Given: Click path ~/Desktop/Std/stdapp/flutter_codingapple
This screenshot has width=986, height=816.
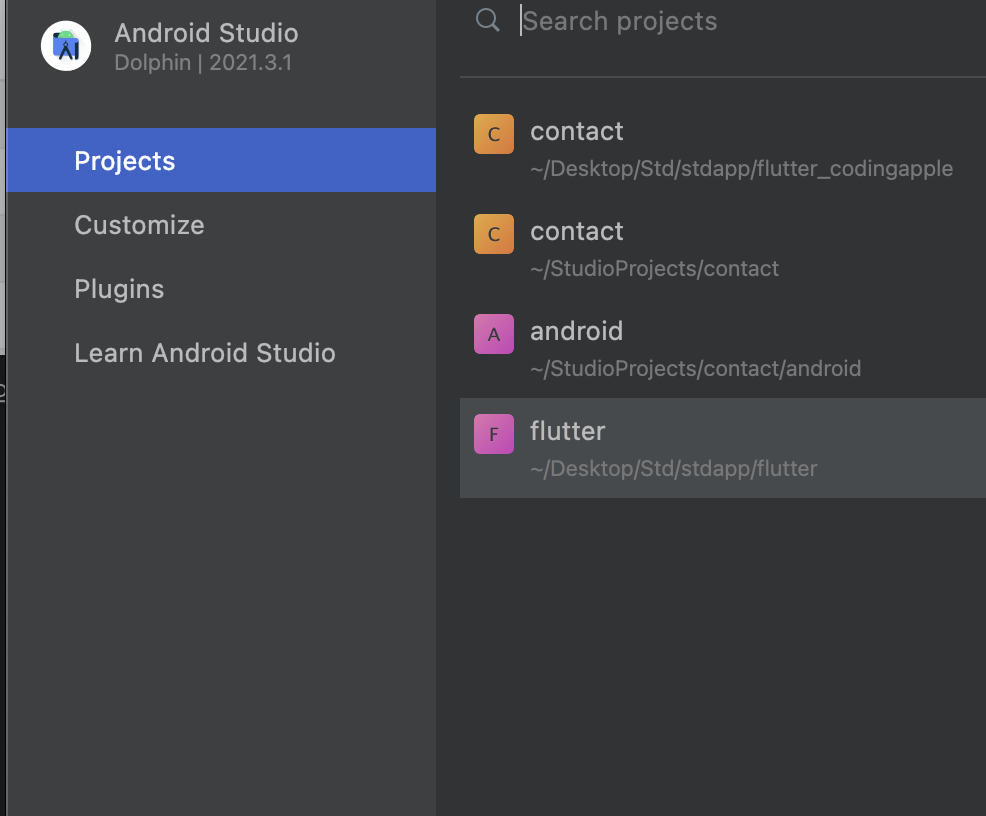Looking at the screenshot, I should [x=741, y=168].
